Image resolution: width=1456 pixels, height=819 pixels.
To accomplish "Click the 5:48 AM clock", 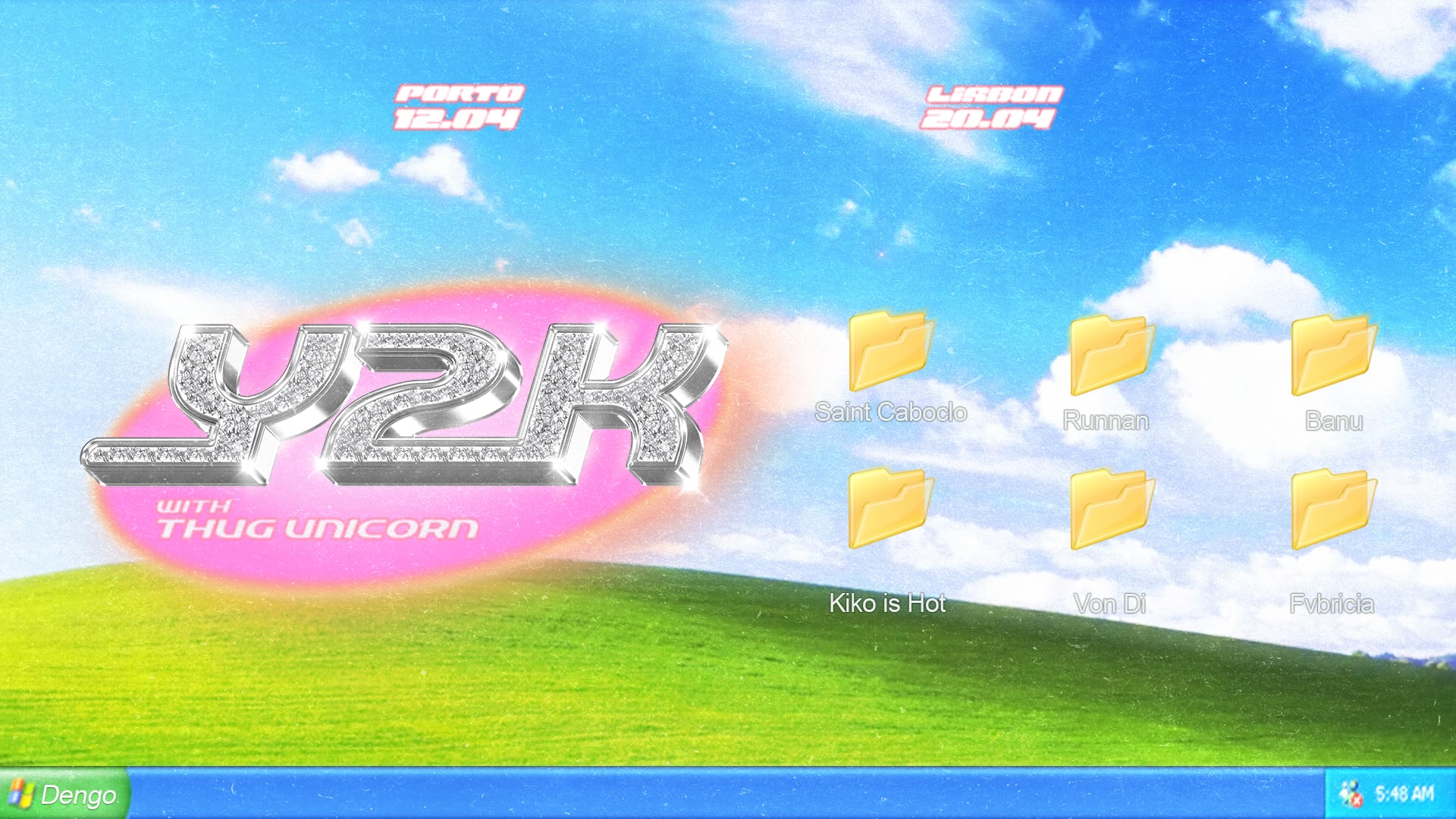I will pos(1404,794).
